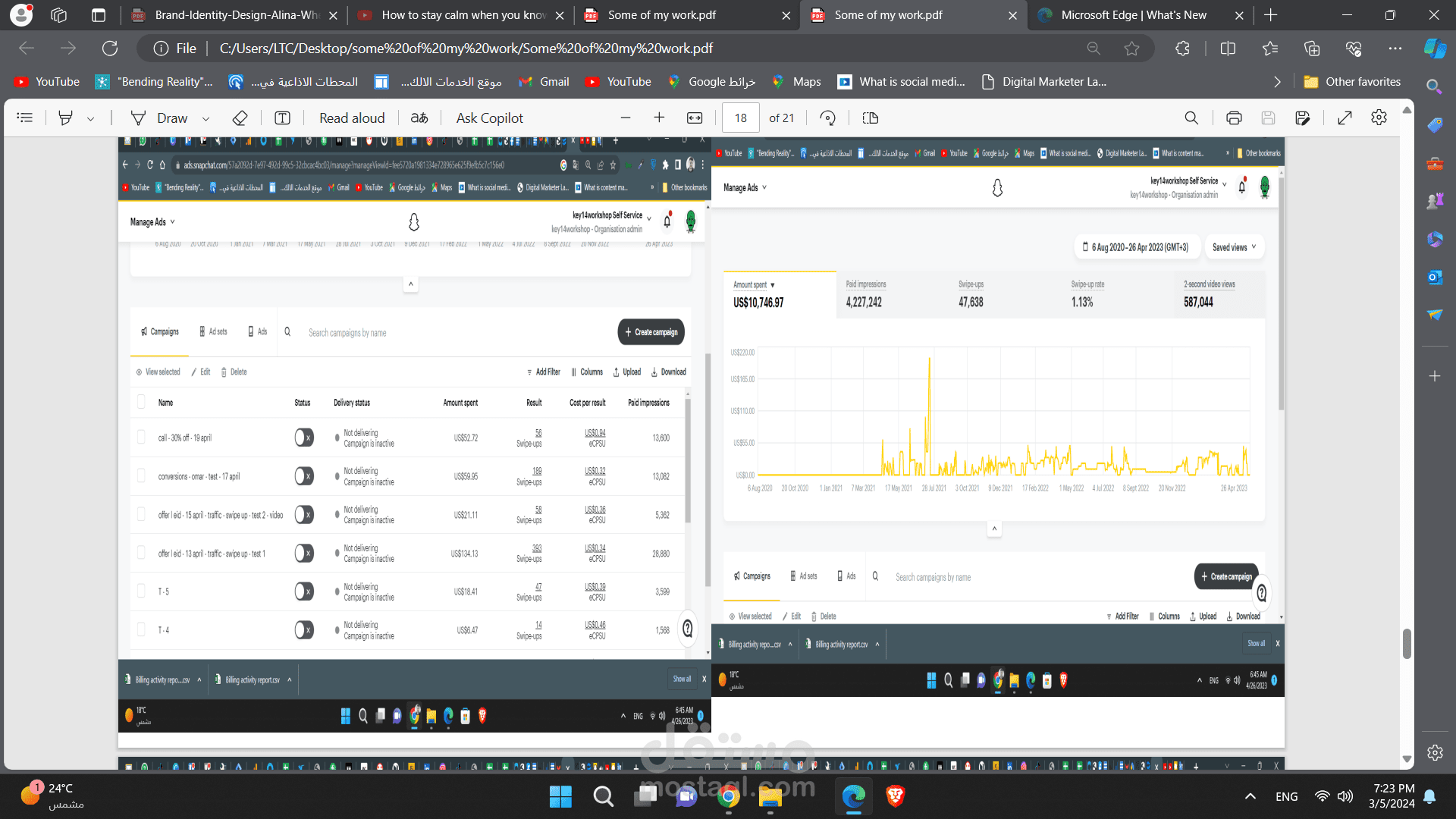1456x819 pixels.
Task: Click the Zoom in plus icon
Action: (659, 118)
